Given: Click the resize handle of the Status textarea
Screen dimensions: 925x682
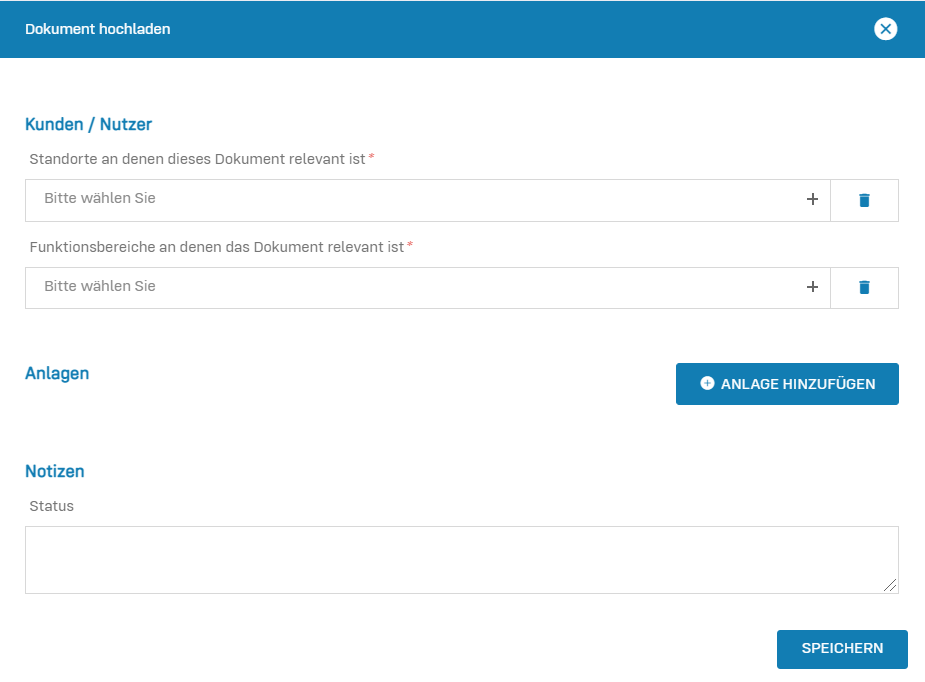Looking at the screenshot, I should [x=890, y=586].
